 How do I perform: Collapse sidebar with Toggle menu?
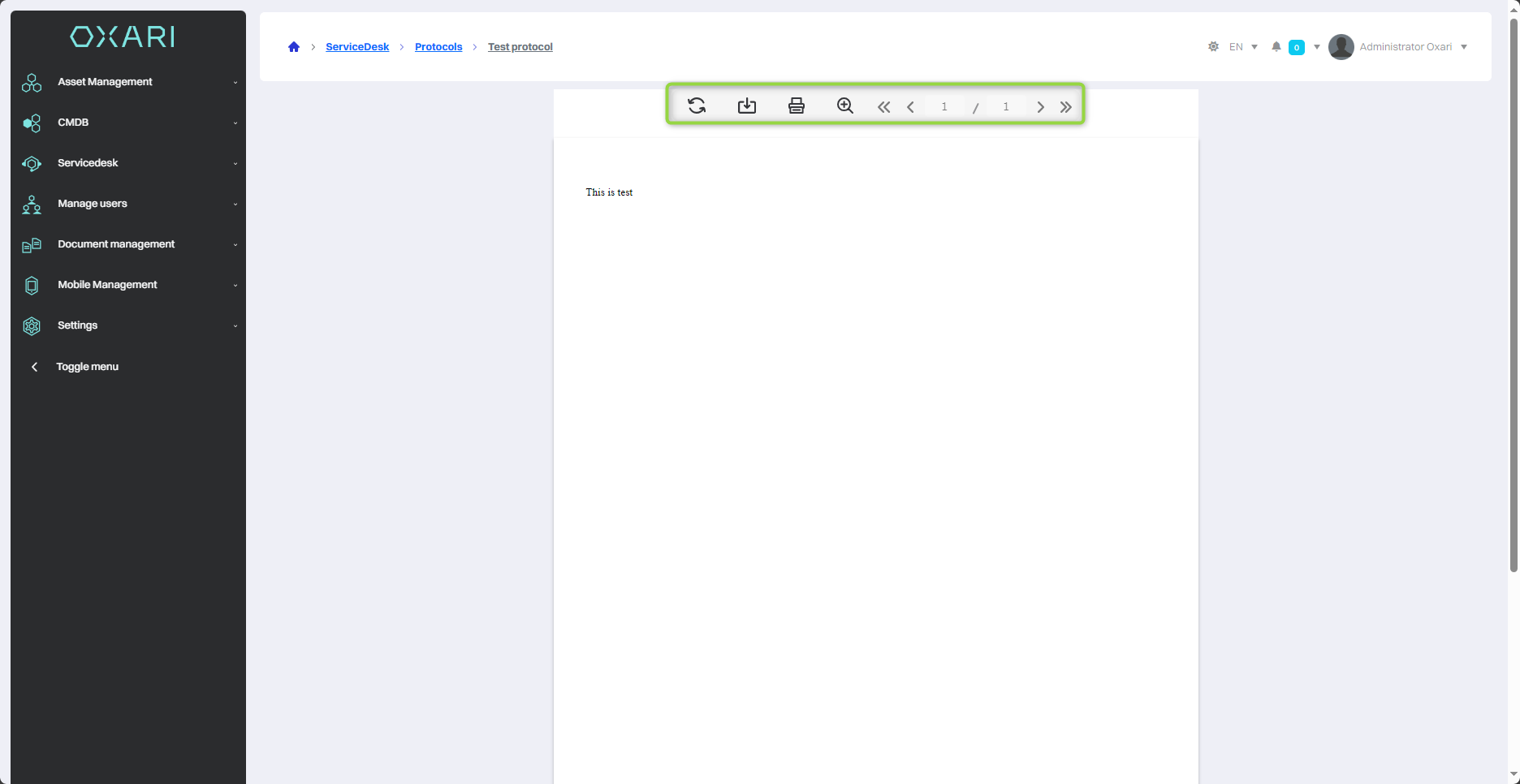pyautogui.click(x=87, y=367)
